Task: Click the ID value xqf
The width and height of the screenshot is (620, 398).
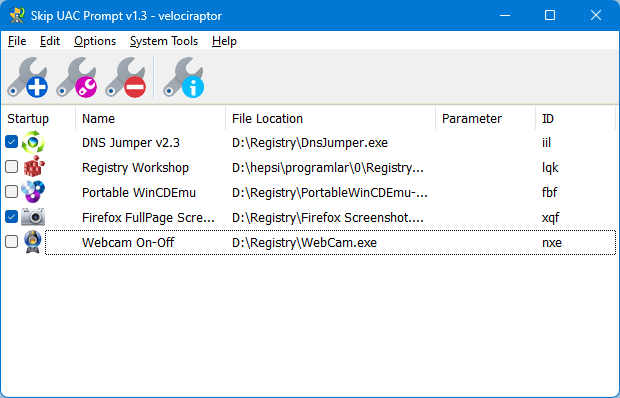Action: click(x=550, y=217)
